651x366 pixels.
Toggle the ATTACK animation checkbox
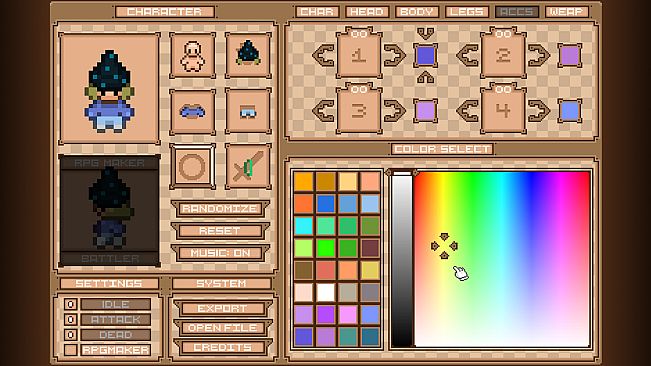point(71,320)
